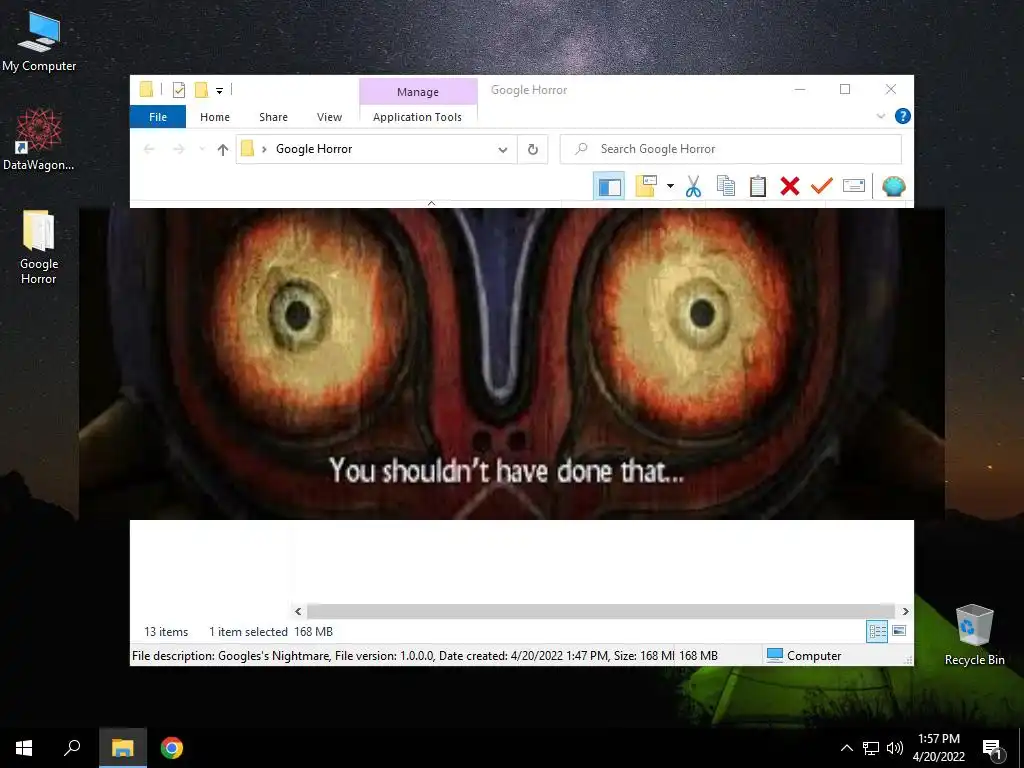Open the taskbar clock showing 1:57 PM
This screenshot has width=1024, height=768.
click(x=938, y=748)
